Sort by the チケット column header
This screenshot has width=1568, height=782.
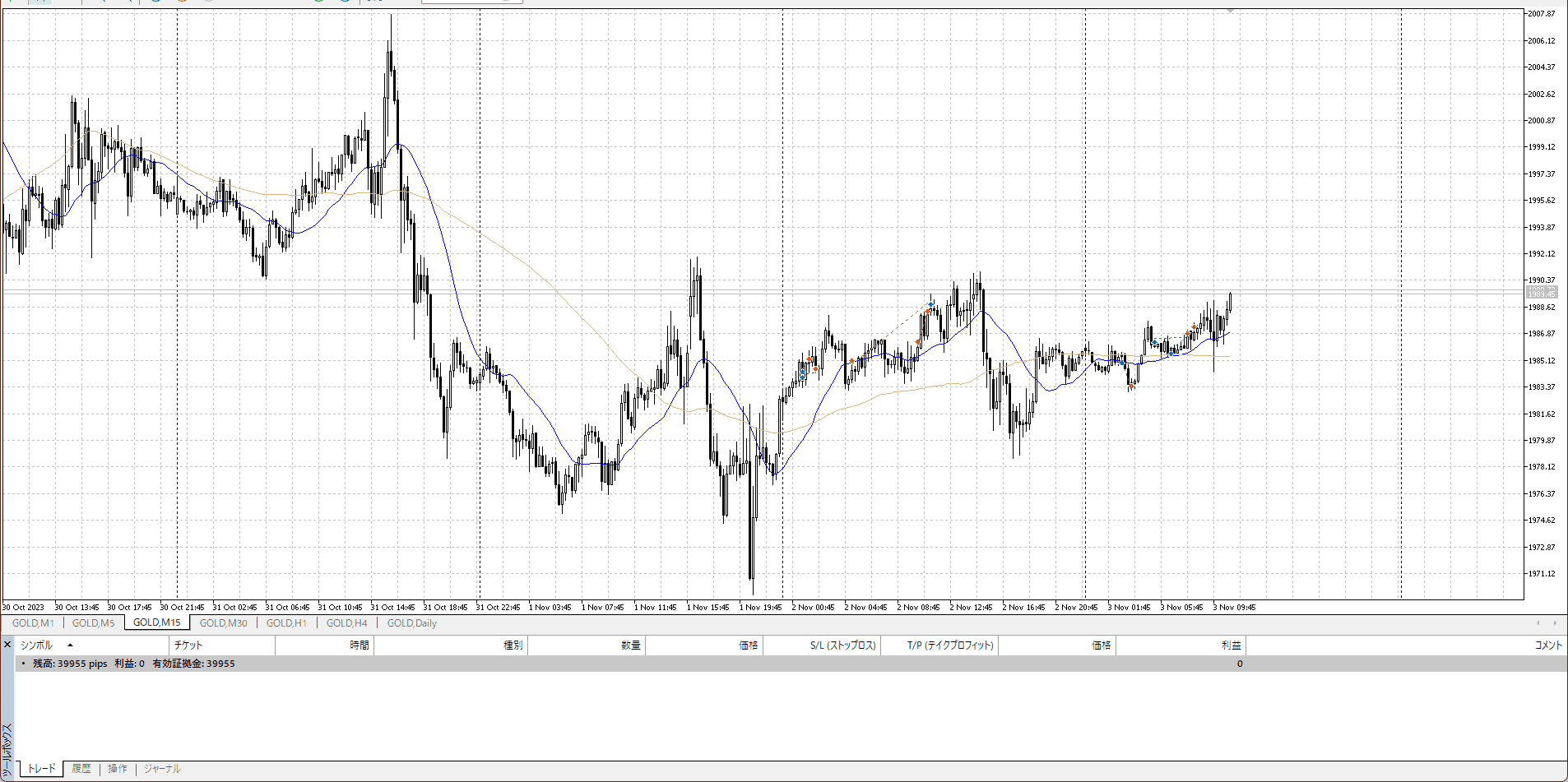[x=188, y=645]
